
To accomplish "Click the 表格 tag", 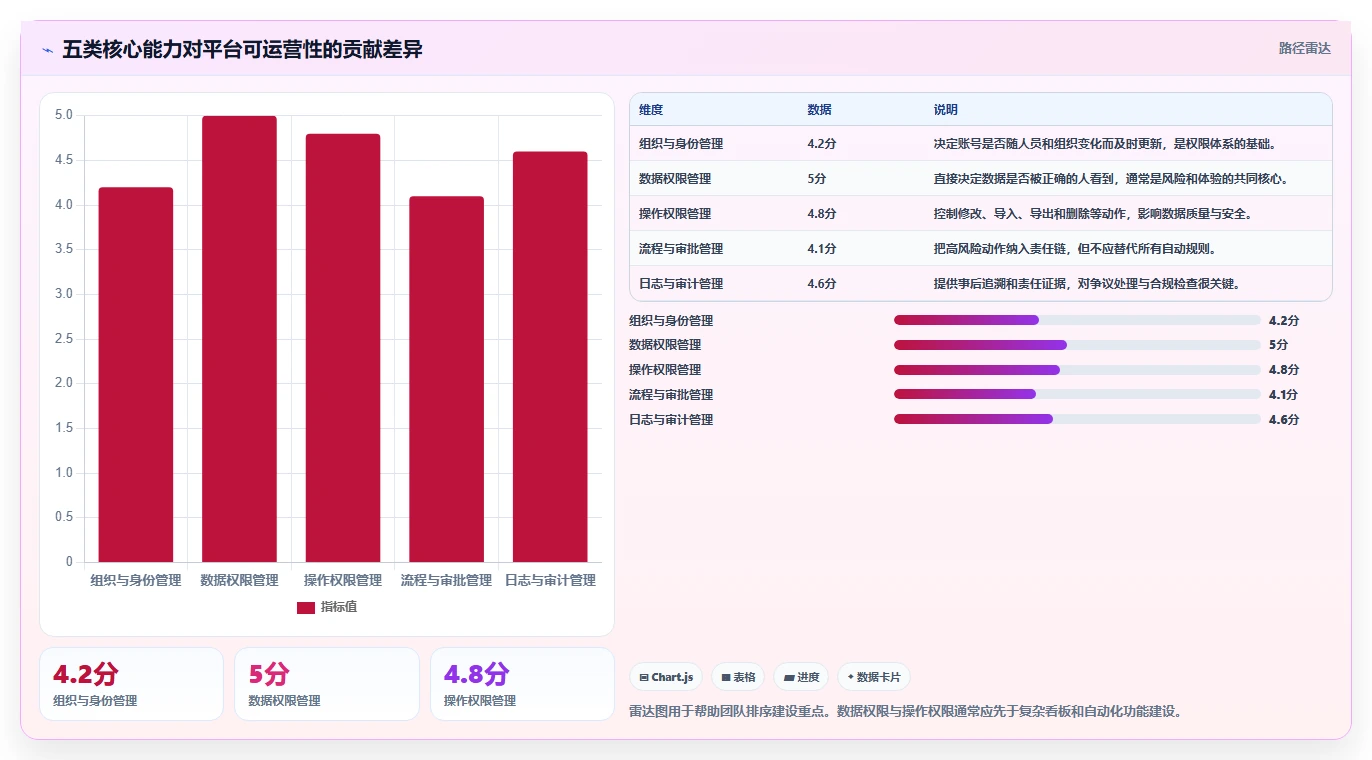I will pyautogui.click(x=738, y=677).
